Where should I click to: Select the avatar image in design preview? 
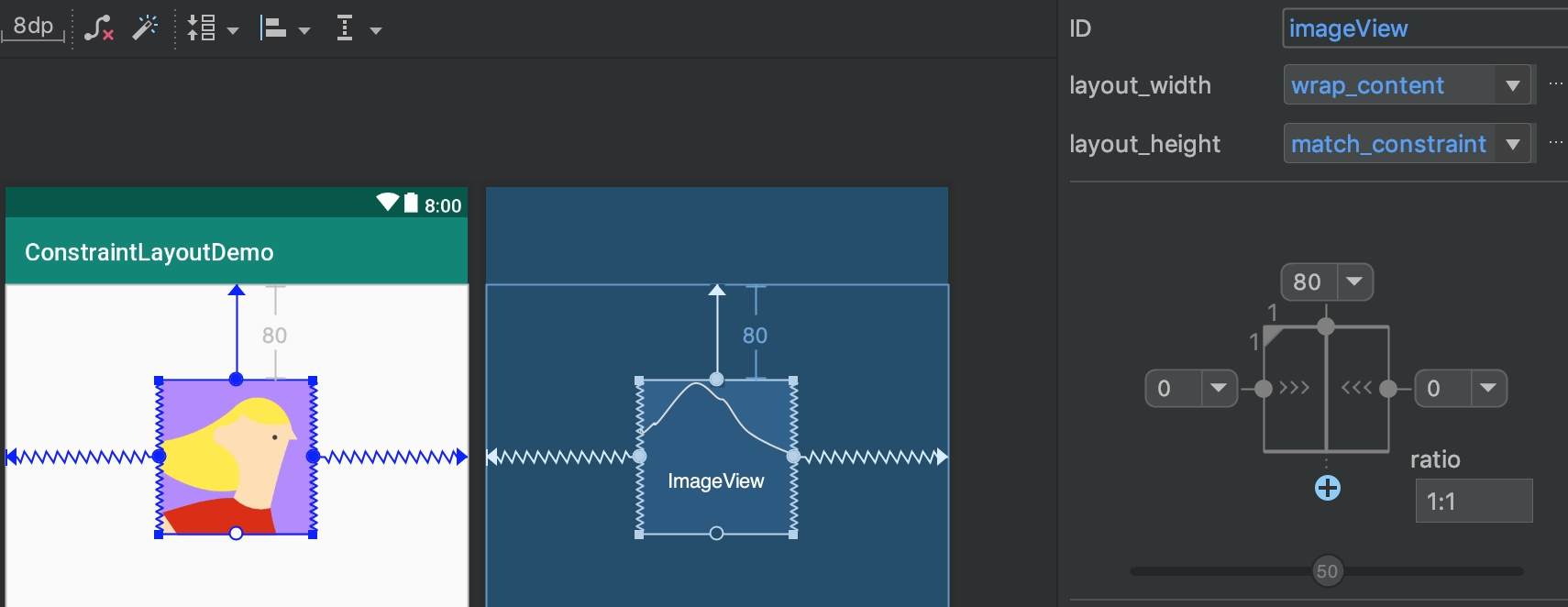pyautogui.click(x=237, y=457)
